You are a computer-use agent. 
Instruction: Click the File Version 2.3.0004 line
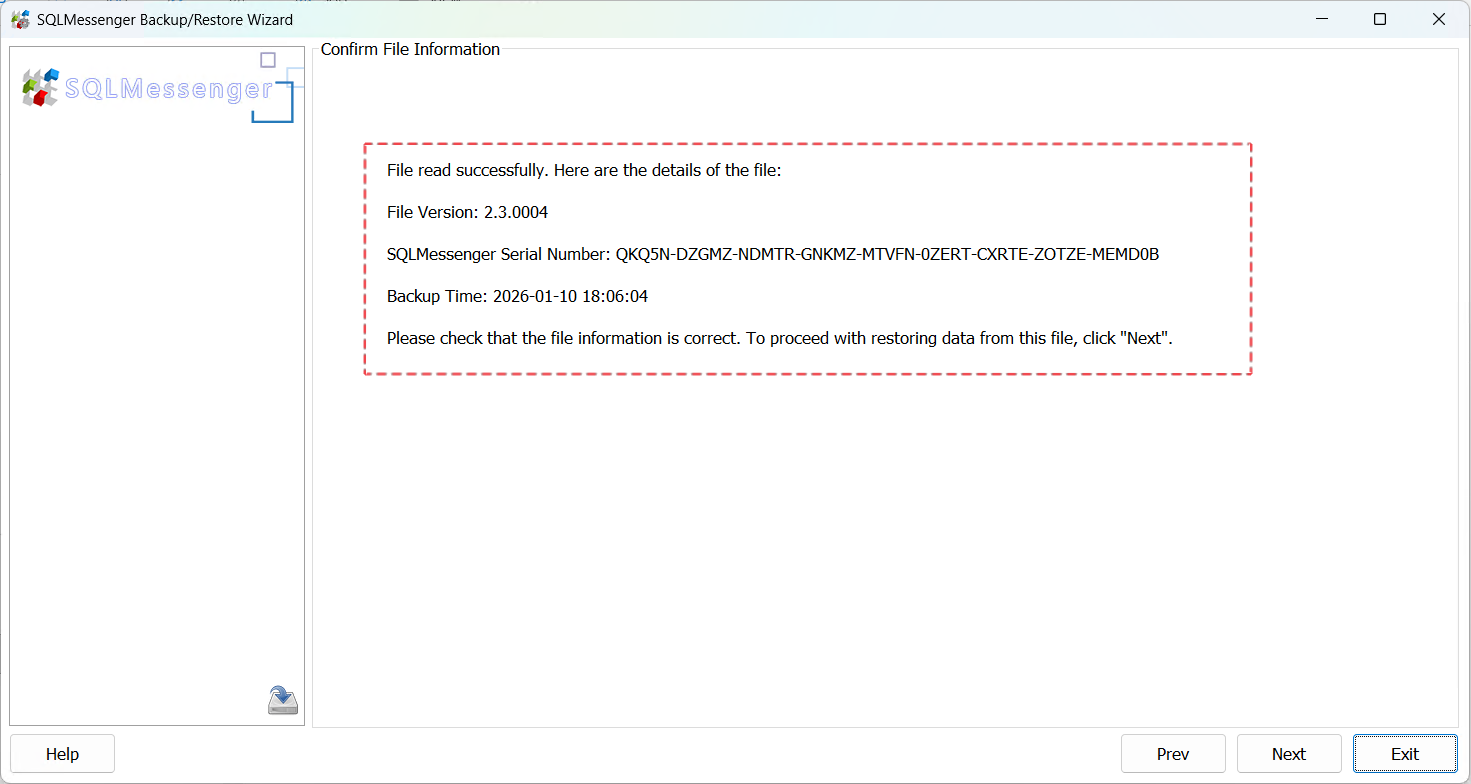tap(467, 212)
